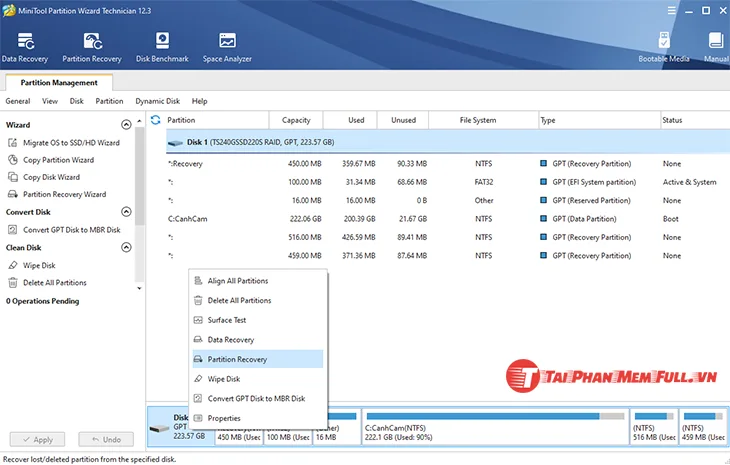This screenshot has width=730, height=465.
Task: Click the MiniTool app logo in title bar
Action: (8, 10)
